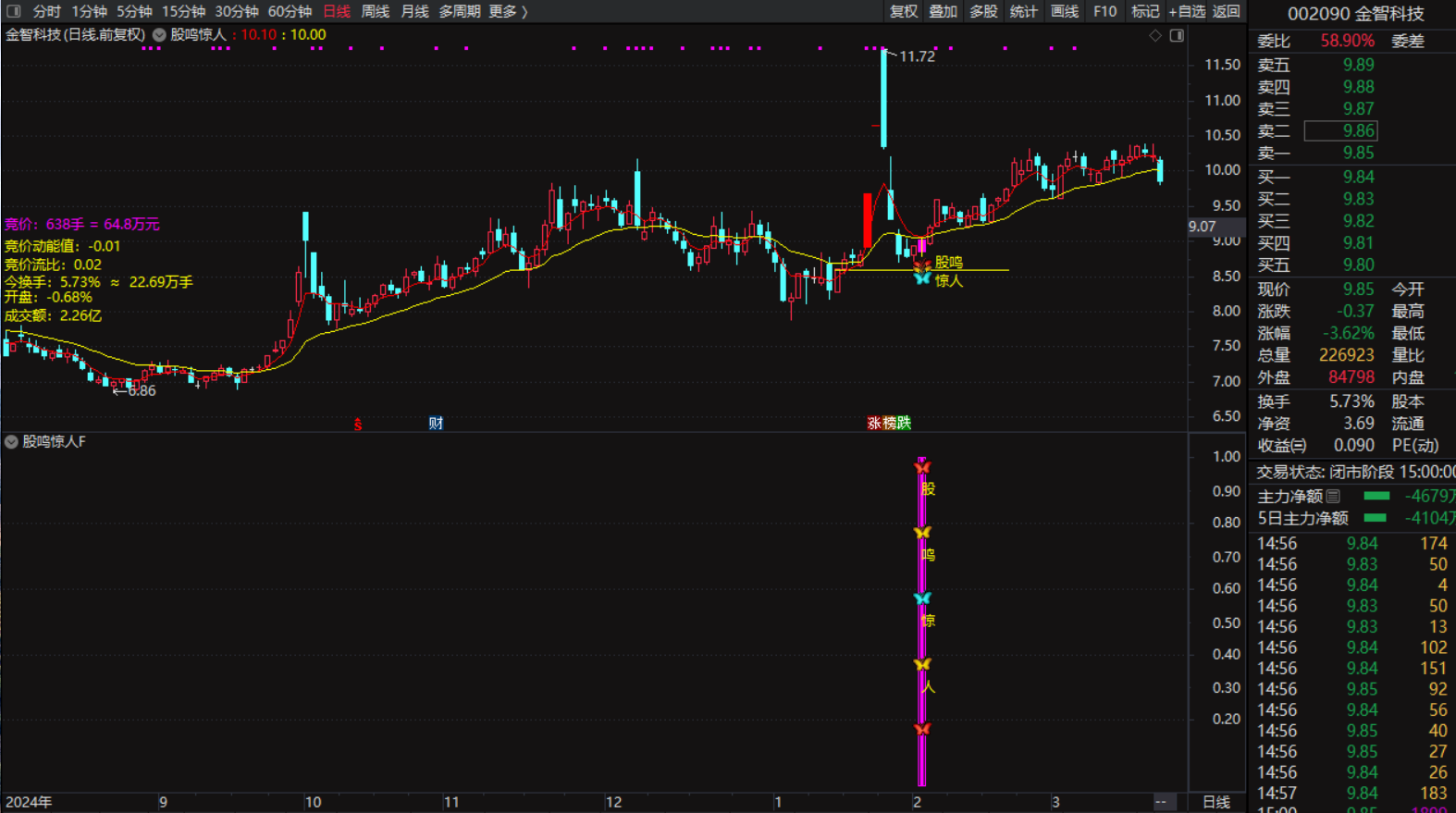Expand the 股鸣惊人F sub-indicator dropdown

11,442
